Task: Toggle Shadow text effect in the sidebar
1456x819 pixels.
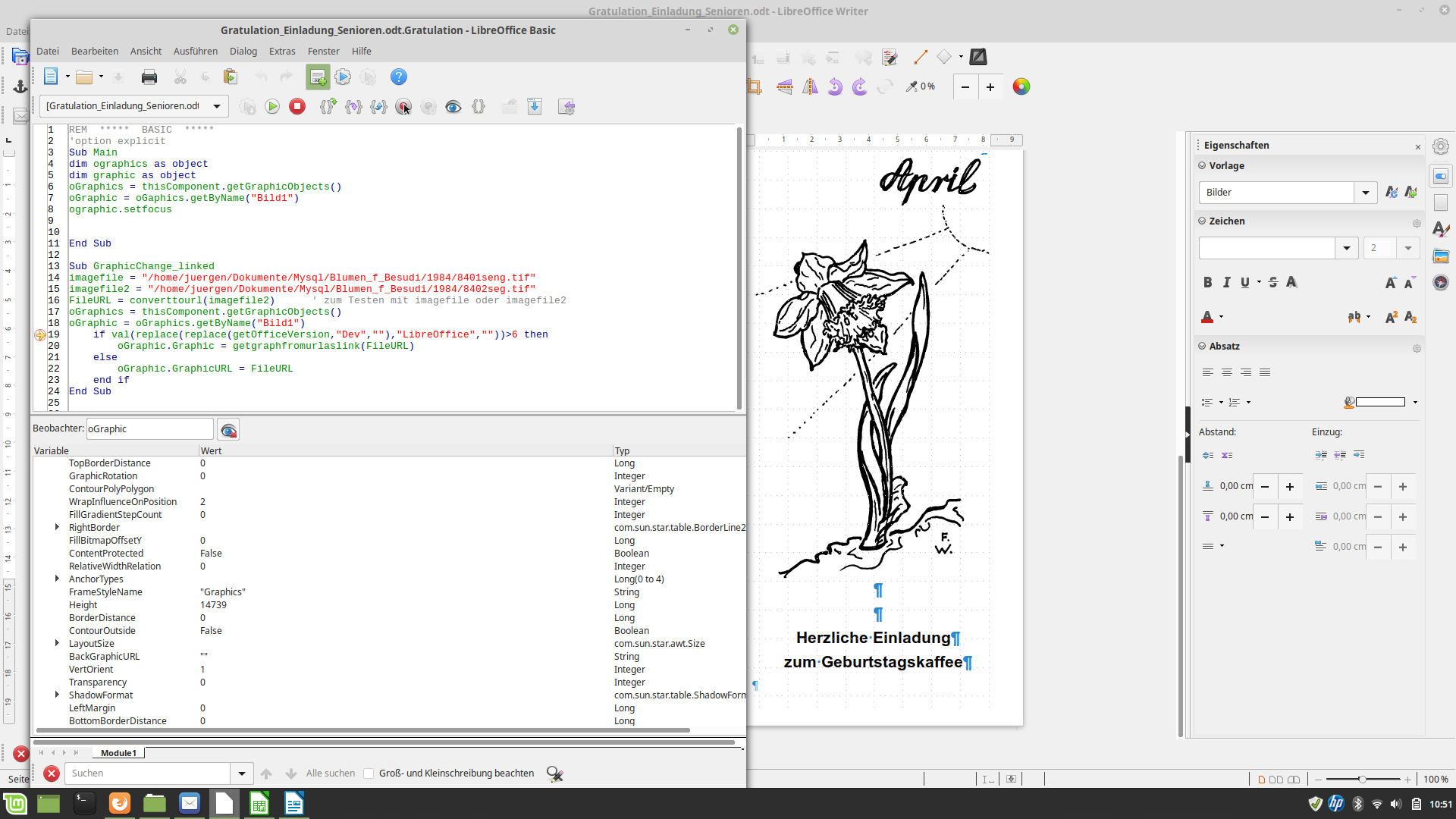Action: (1292, 283)
